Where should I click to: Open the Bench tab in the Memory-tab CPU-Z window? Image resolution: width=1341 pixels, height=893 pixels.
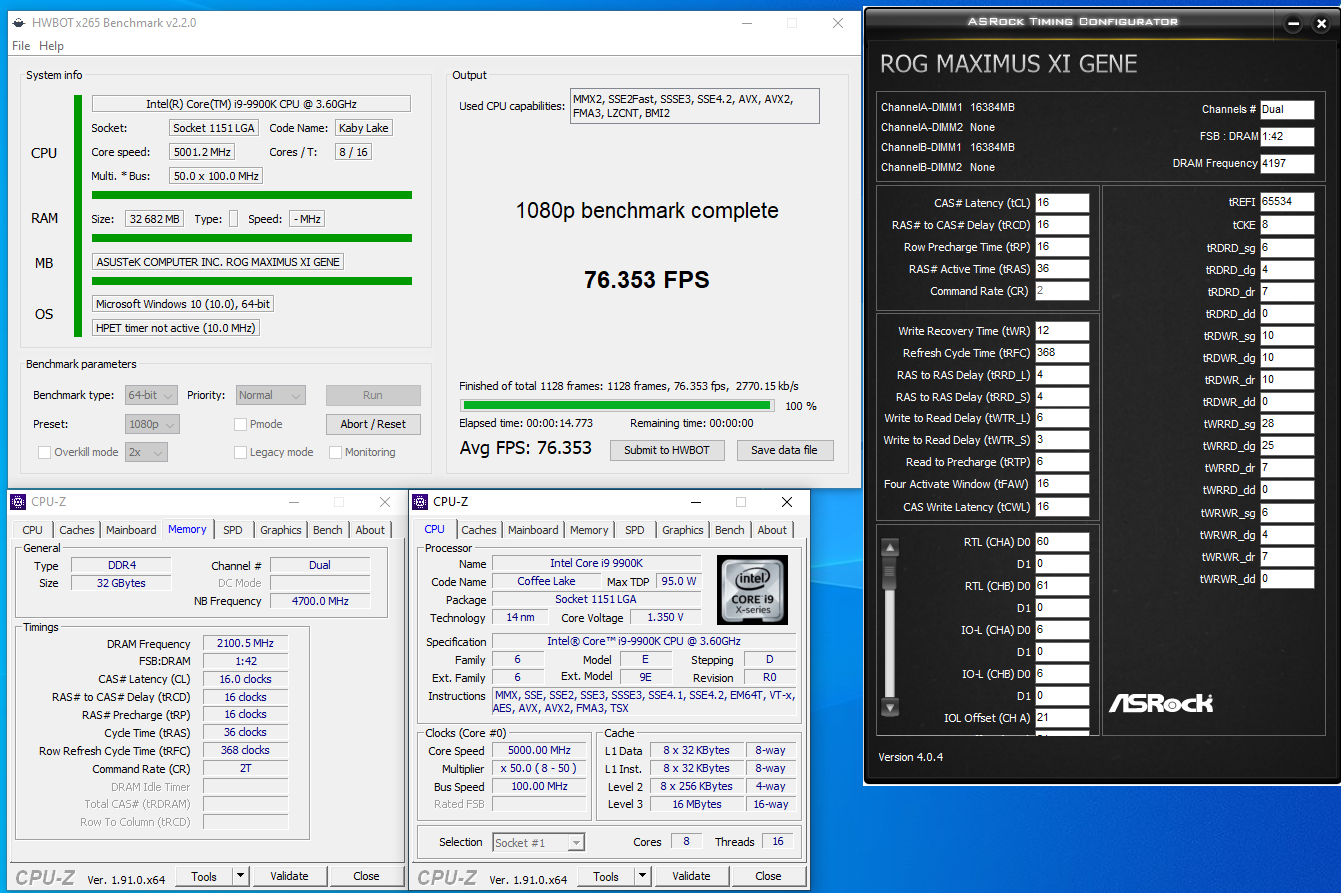click(x=328, y=530)
